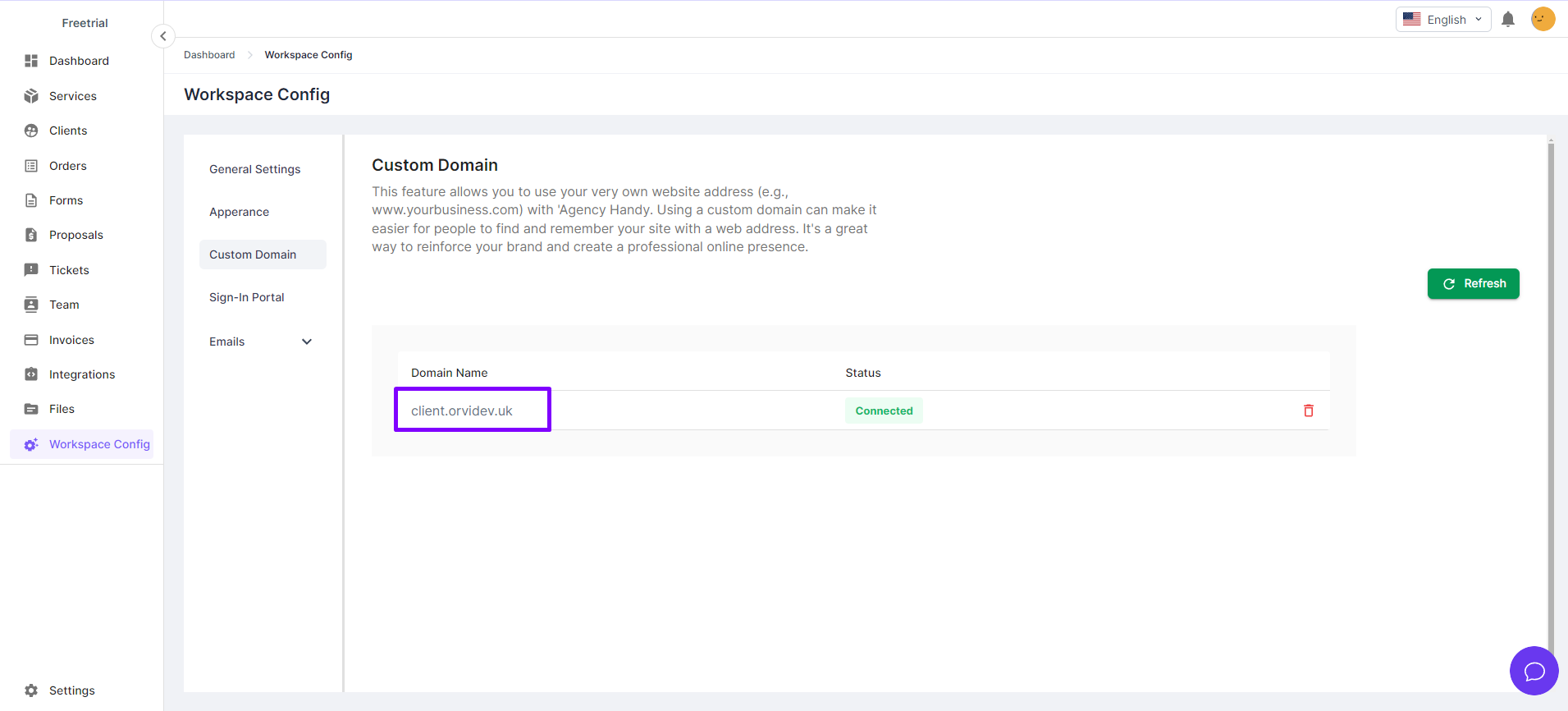Collapse the sidebar with arrow button

click(x=163, y=36)
